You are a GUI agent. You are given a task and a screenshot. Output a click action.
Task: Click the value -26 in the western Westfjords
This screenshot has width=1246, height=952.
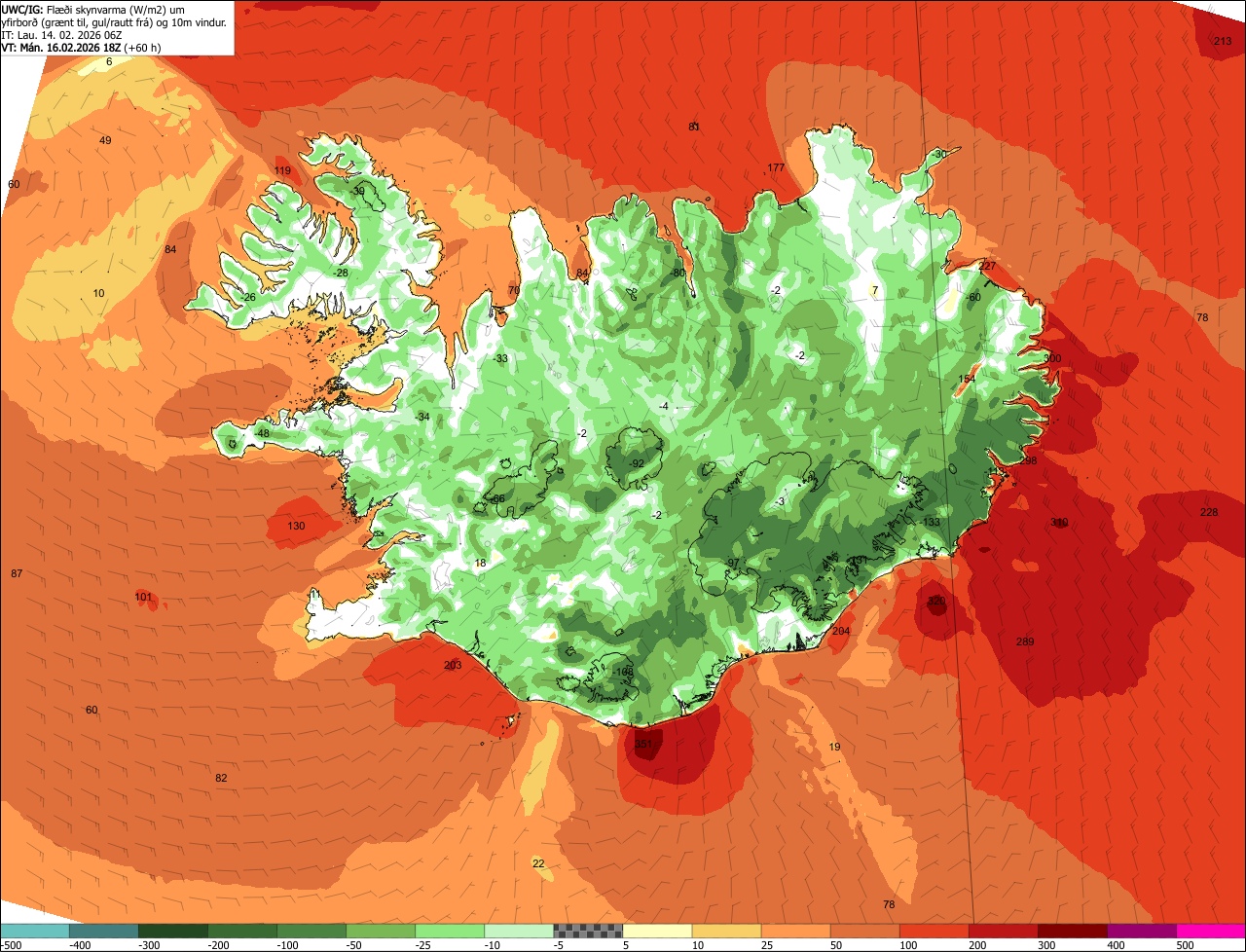coord(248,297)
